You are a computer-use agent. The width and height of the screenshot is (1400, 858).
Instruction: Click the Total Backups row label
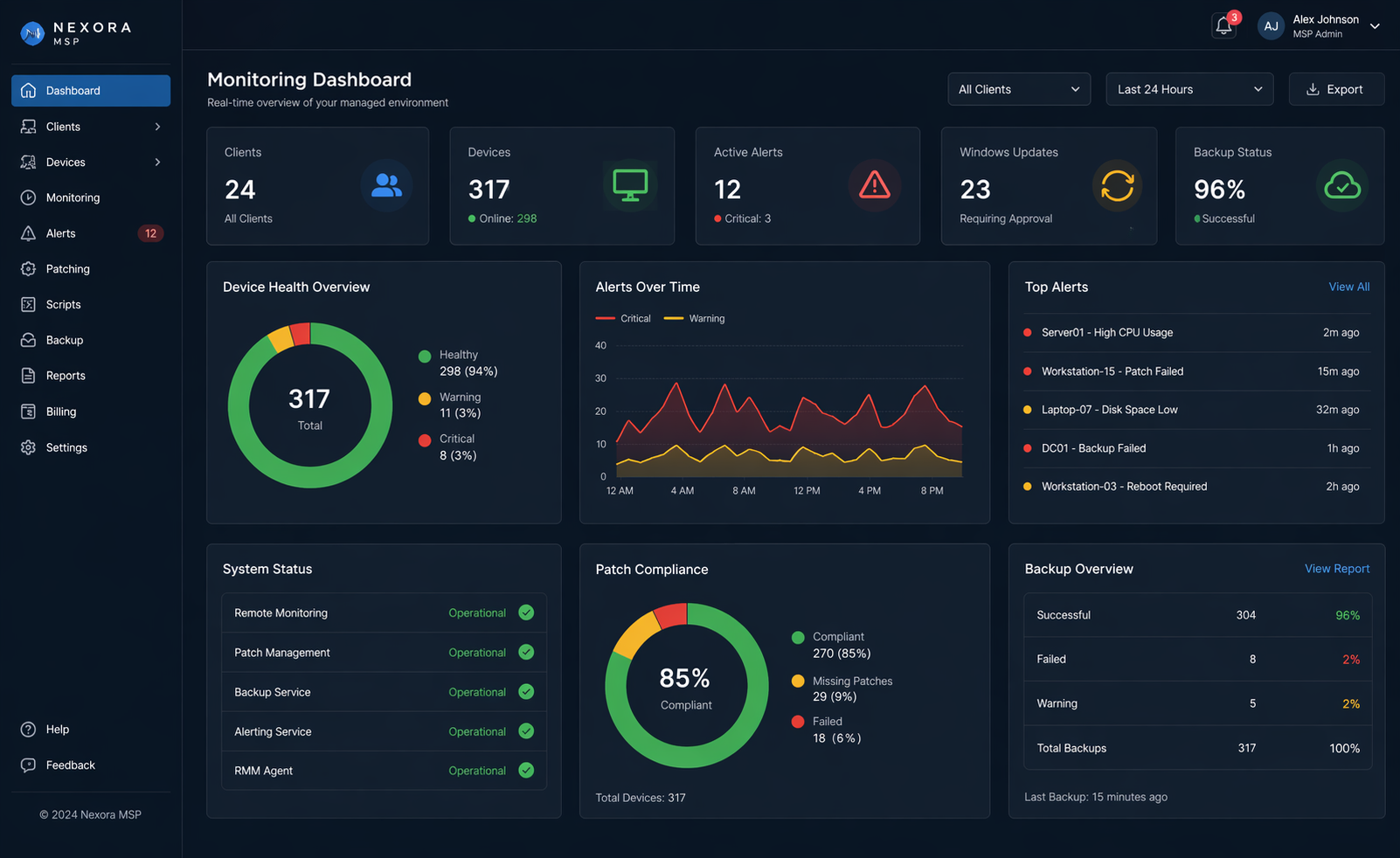coord(1071,749)
